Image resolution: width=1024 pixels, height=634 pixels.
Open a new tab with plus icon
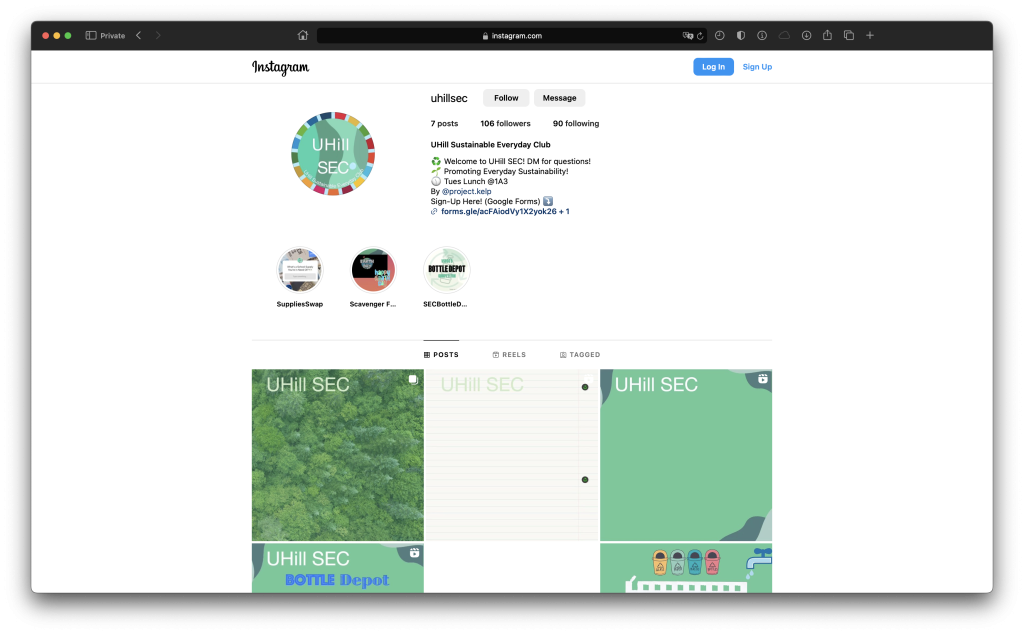(870, 35)
